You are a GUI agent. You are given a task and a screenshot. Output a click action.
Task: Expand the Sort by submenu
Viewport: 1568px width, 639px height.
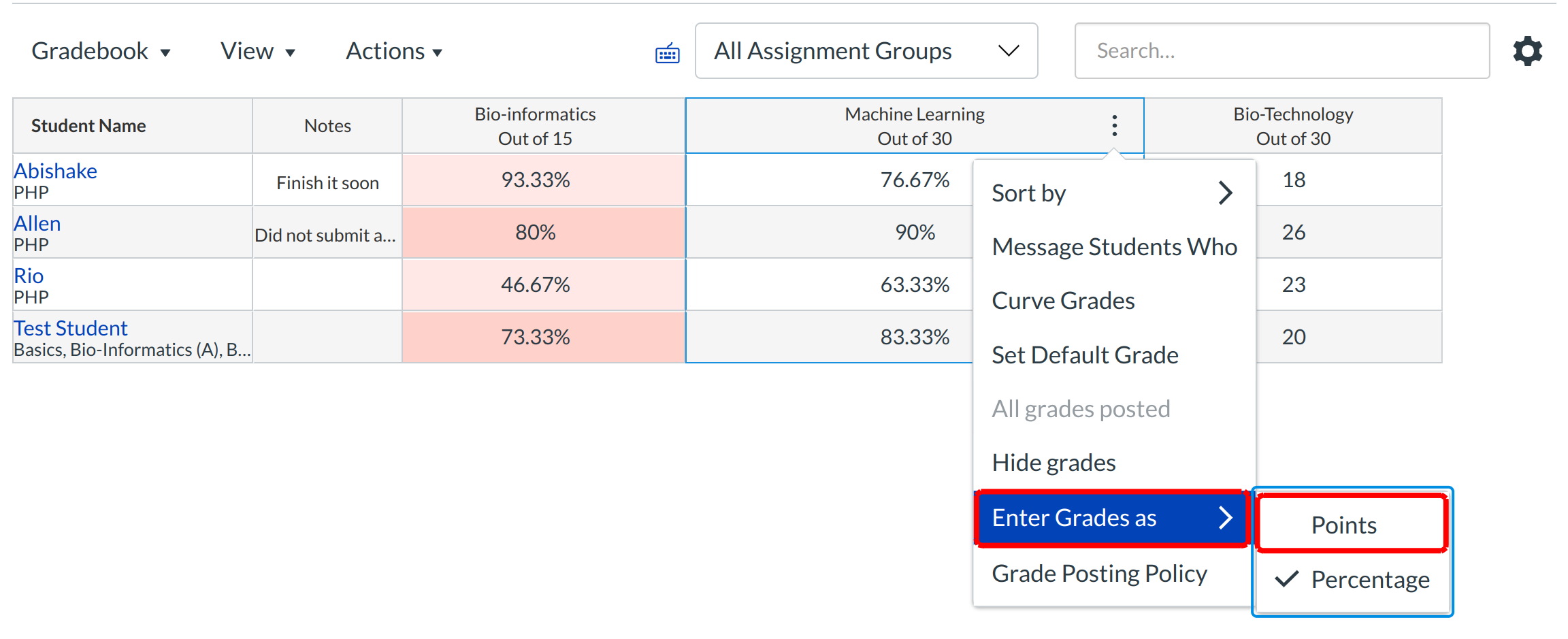[x=1113, y=193]
